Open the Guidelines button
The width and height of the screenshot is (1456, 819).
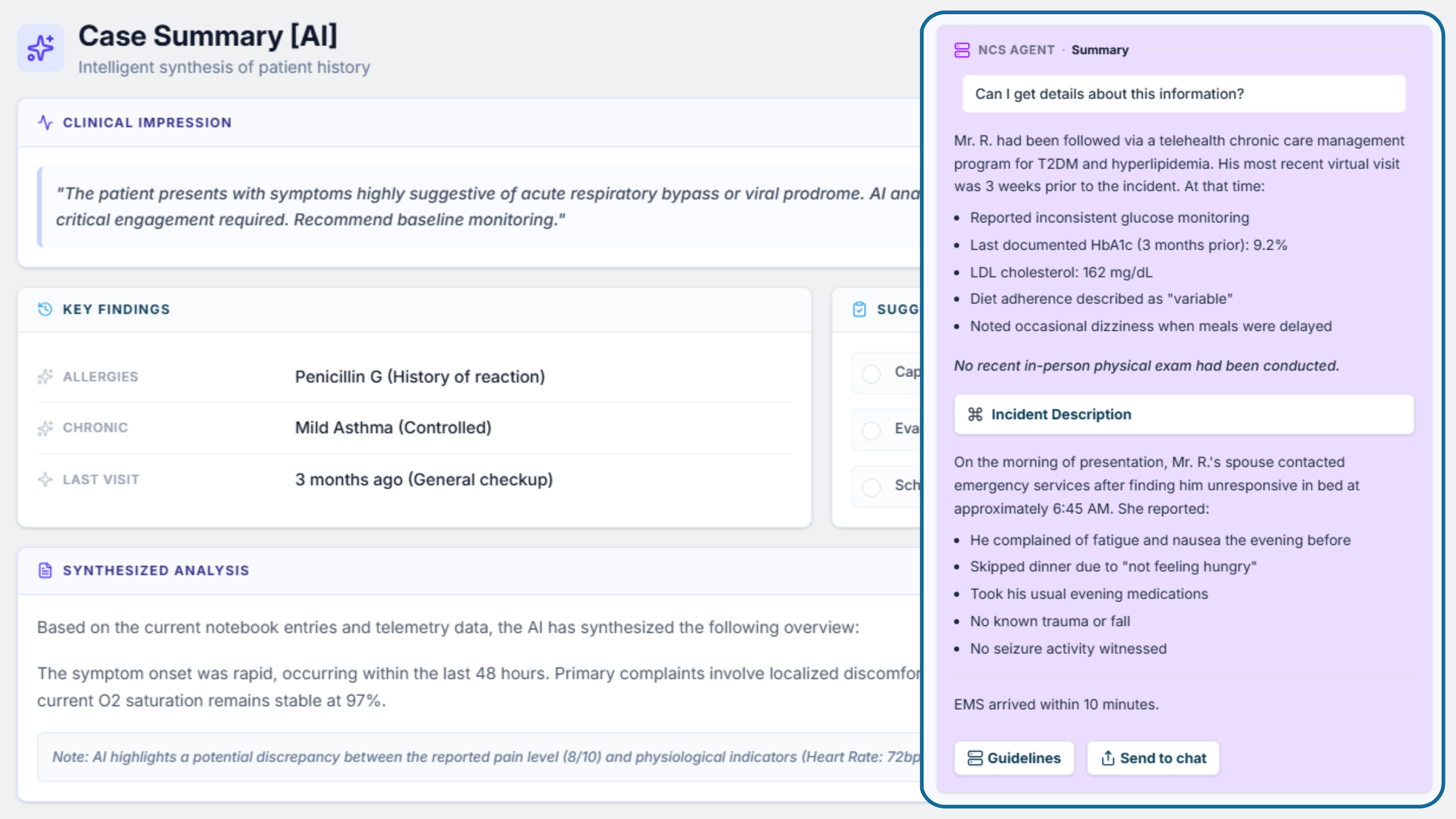pos(1014,758)
